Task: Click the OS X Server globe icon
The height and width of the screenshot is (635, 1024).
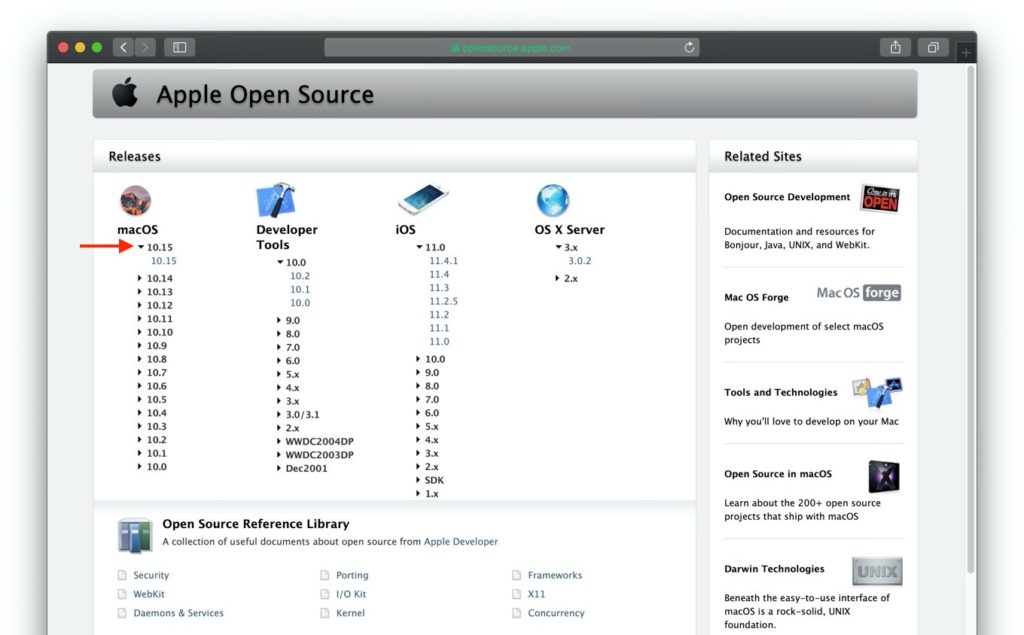Action: coord(553,199)
